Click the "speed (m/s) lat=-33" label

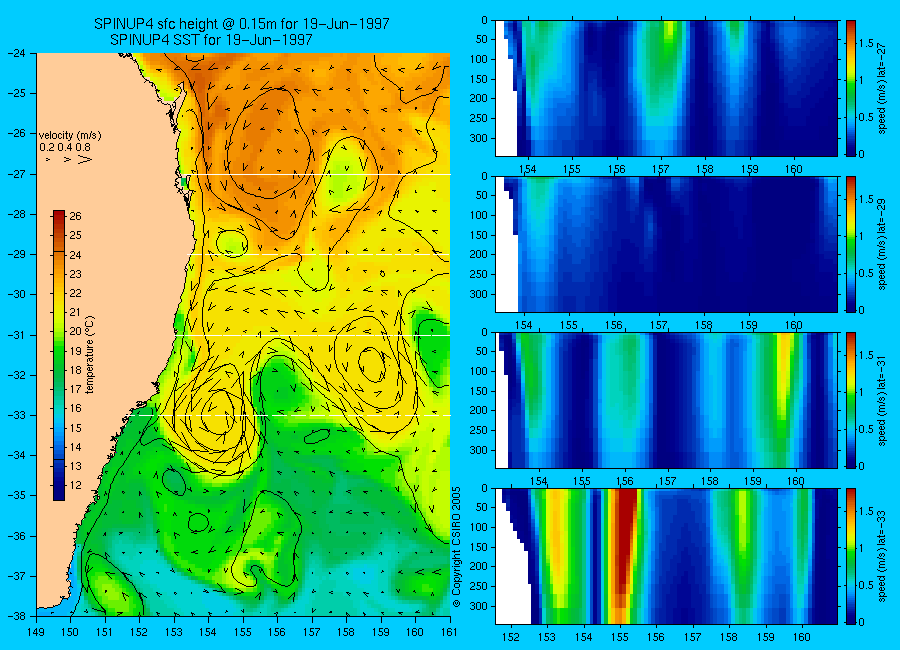point(883,556)
